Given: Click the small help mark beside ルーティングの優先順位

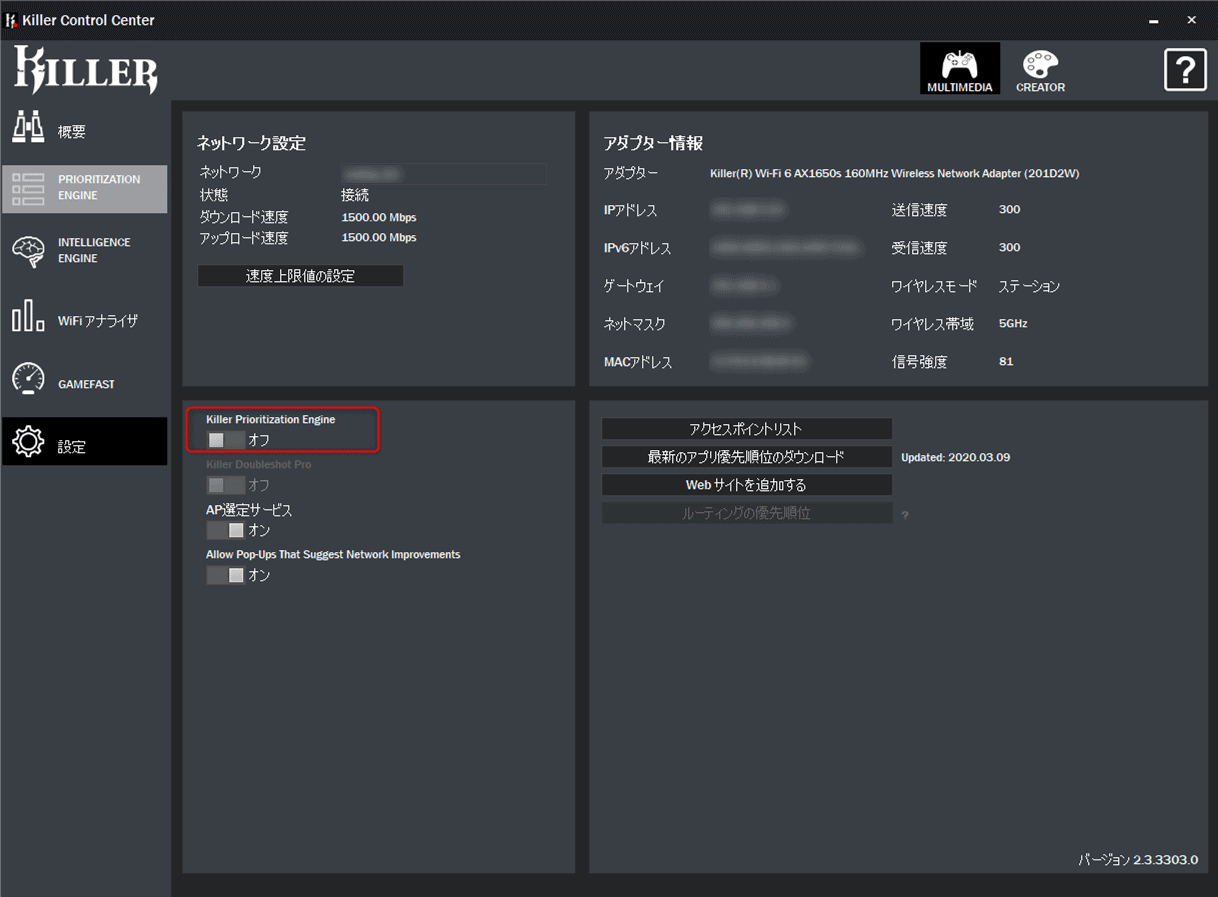Looking at the screenshot, I should point(905,515).
